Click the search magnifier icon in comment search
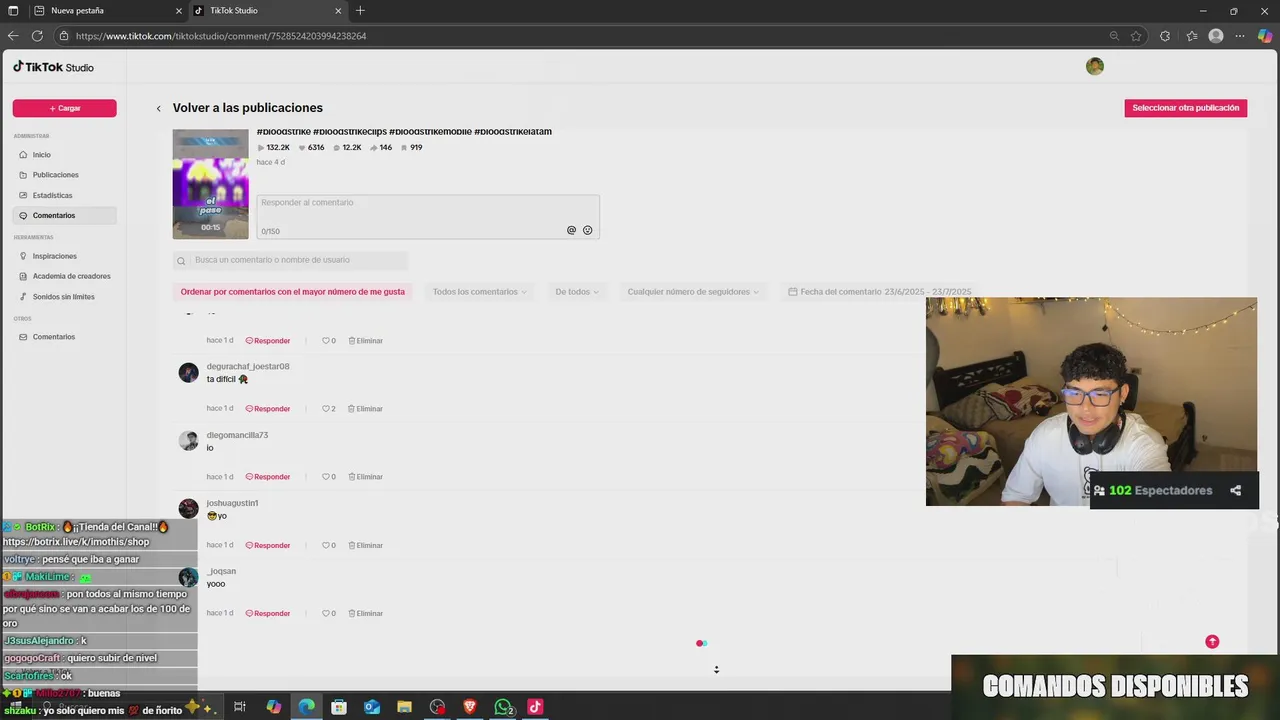 pyautogui.click(x=181, y=261)
